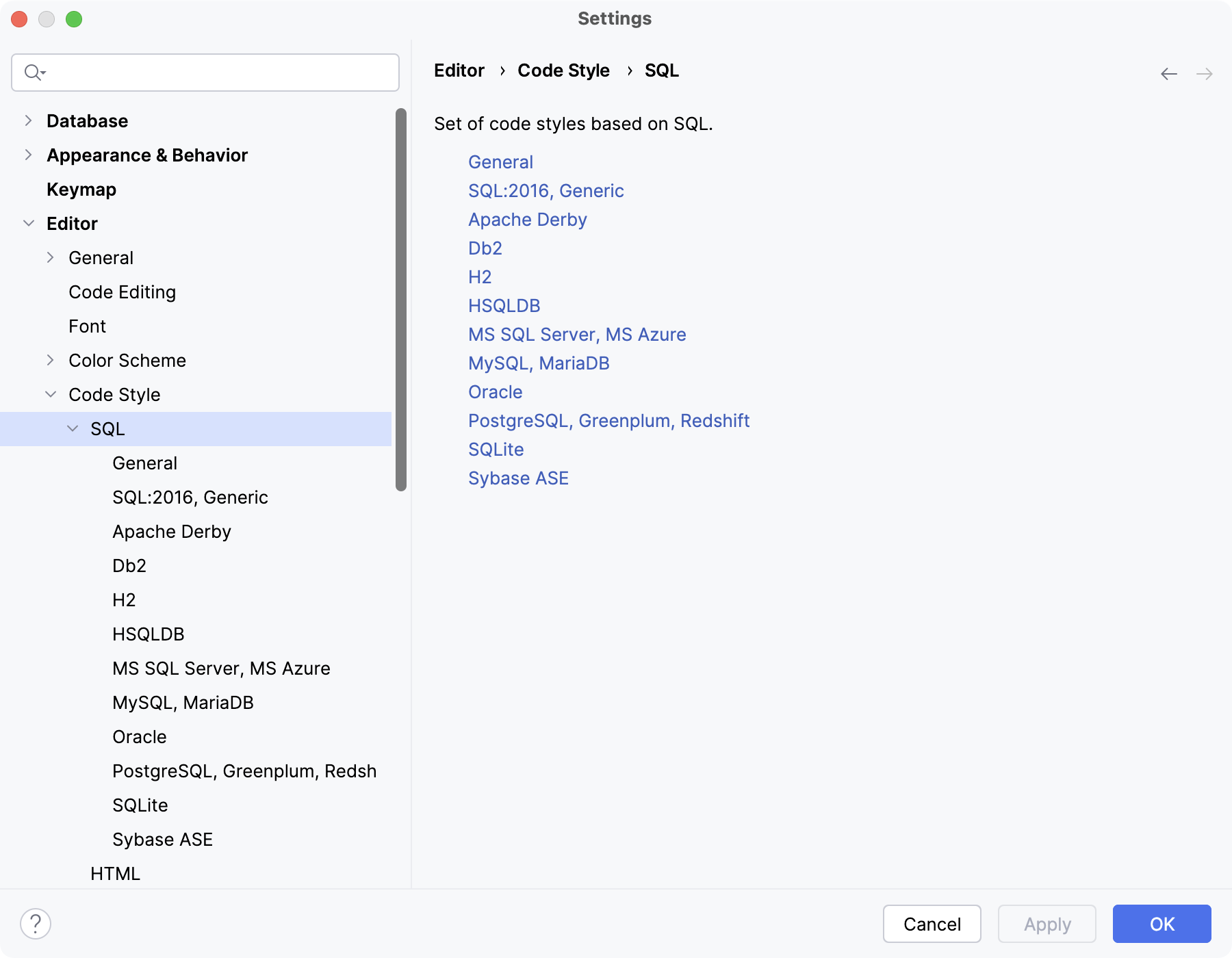Confirm settings with the OK button
Screen dimensions: 1232x958
click(1160, 924)
